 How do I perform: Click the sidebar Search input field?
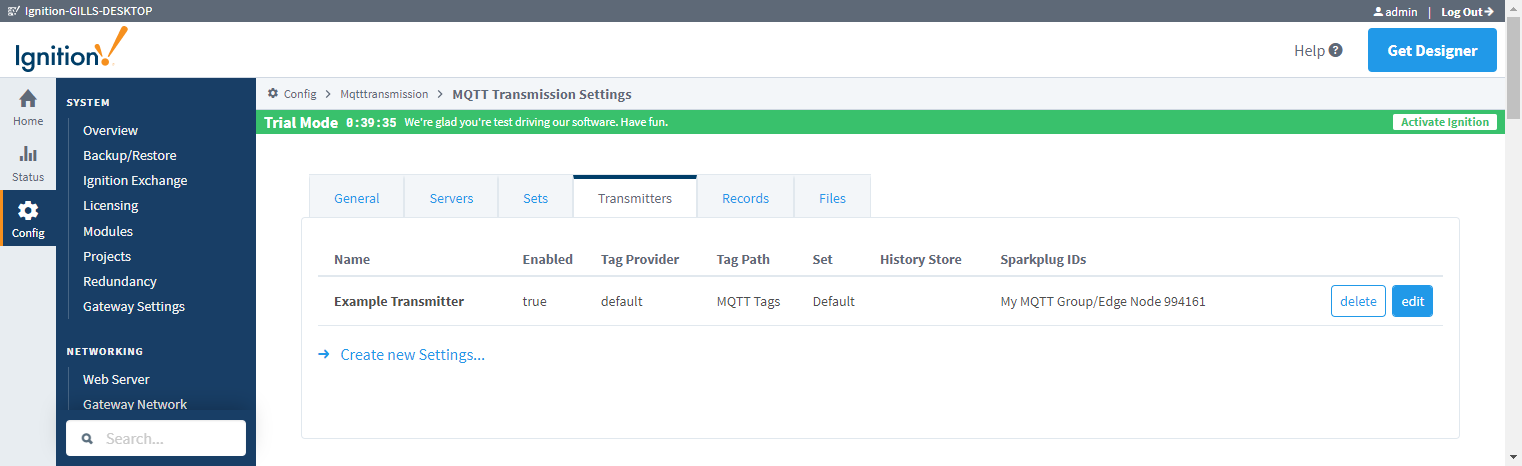pyautogui.click(x=156, y=438)
